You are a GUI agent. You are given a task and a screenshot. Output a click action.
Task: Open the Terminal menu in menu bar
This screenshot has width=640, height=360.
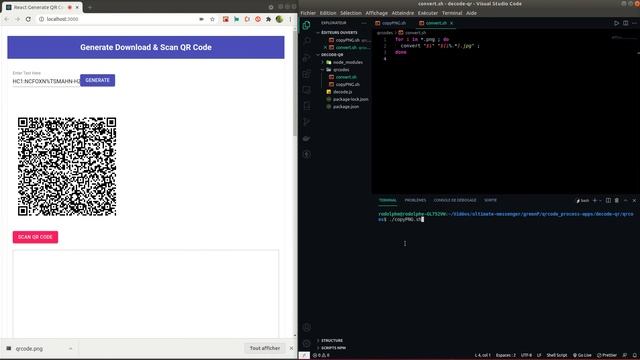click(452, 13)
